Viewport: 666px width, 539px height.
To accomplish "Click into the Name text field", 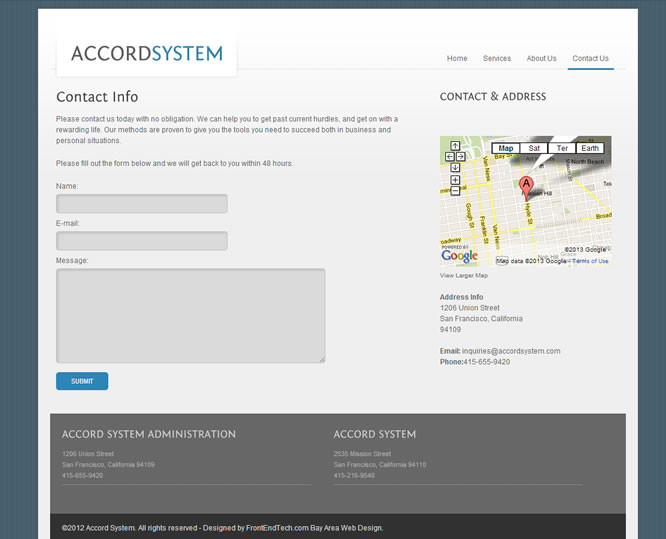I will [x=142, y=204].
